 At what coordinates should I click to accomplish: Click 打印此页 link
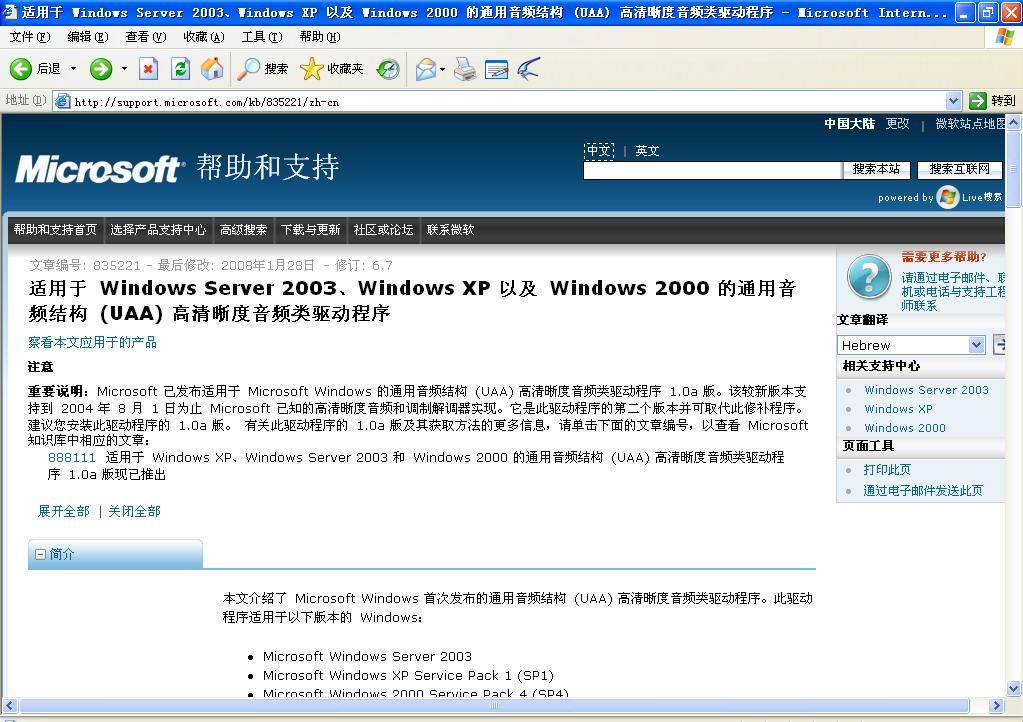click(x=887, y=470)
